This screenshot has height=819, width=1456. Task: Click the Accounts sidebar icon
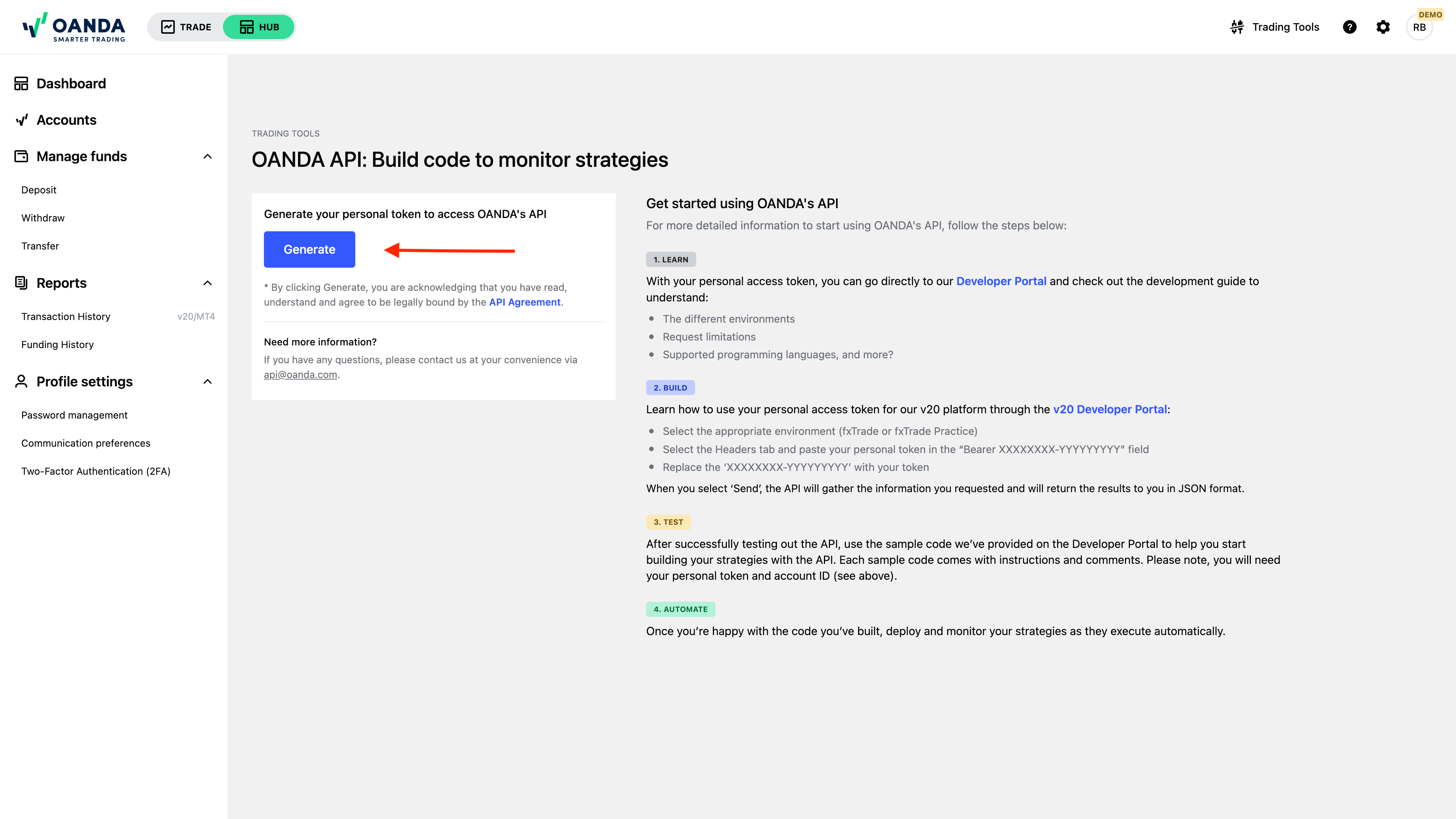(x=22, y=120)
